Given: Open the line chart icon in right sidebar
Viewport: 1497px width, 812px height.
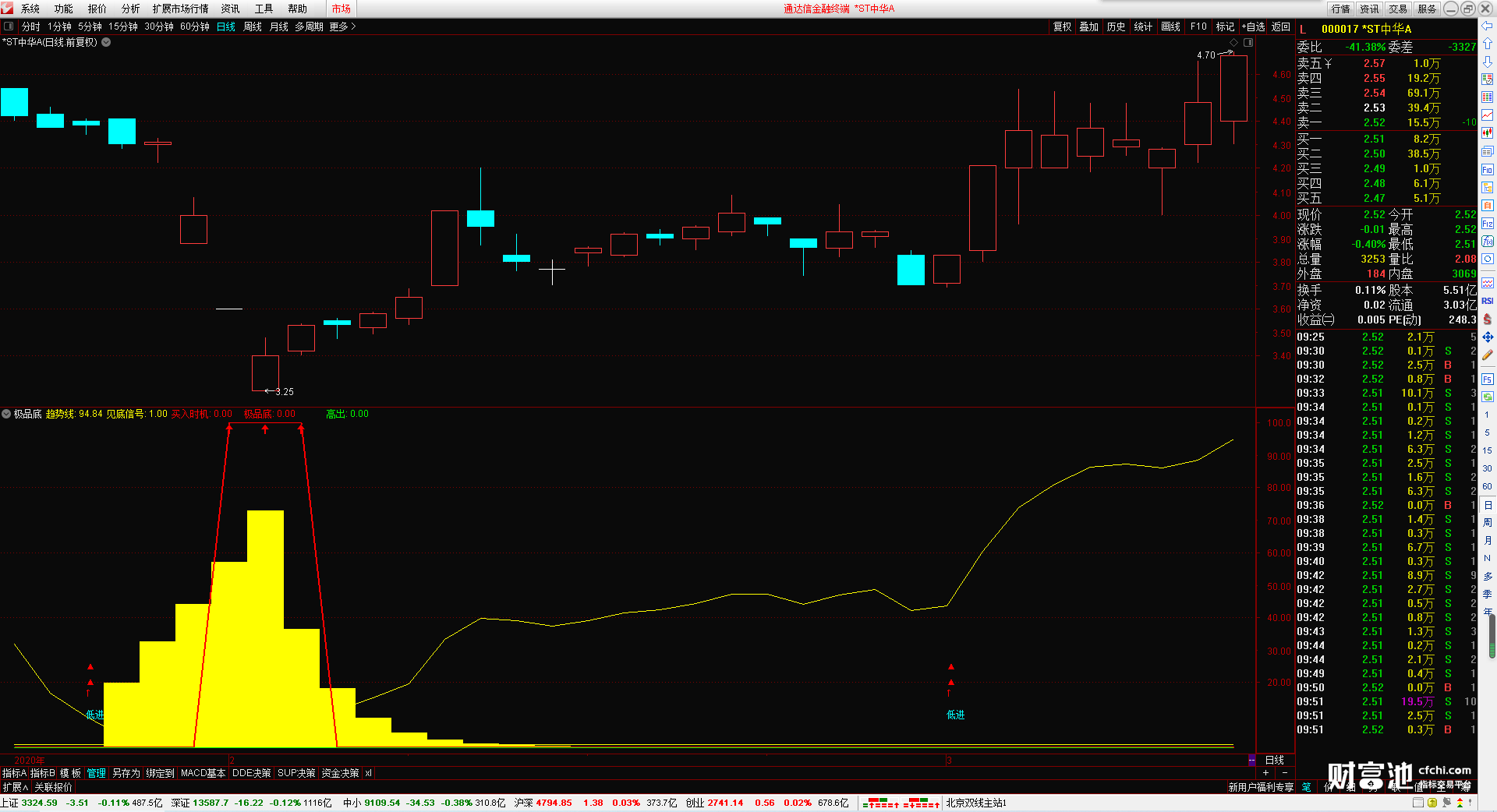Looking at the screenshot, I should (1488, 115).
